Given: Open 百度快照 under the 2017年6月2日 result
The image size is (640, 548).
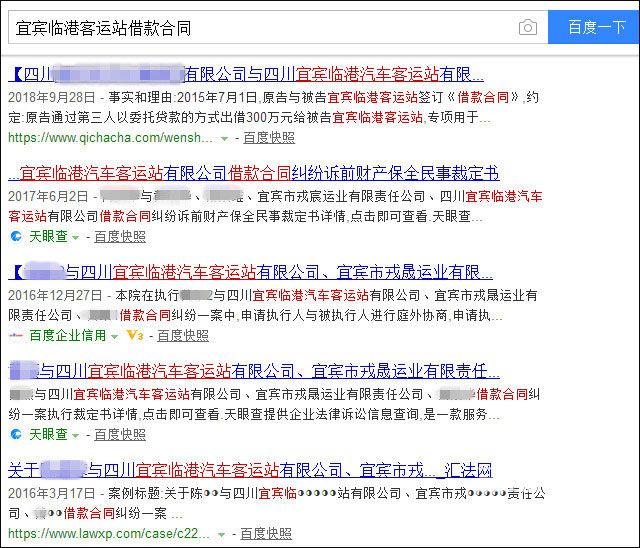Looking at the screenshot, I should [120, 236].
